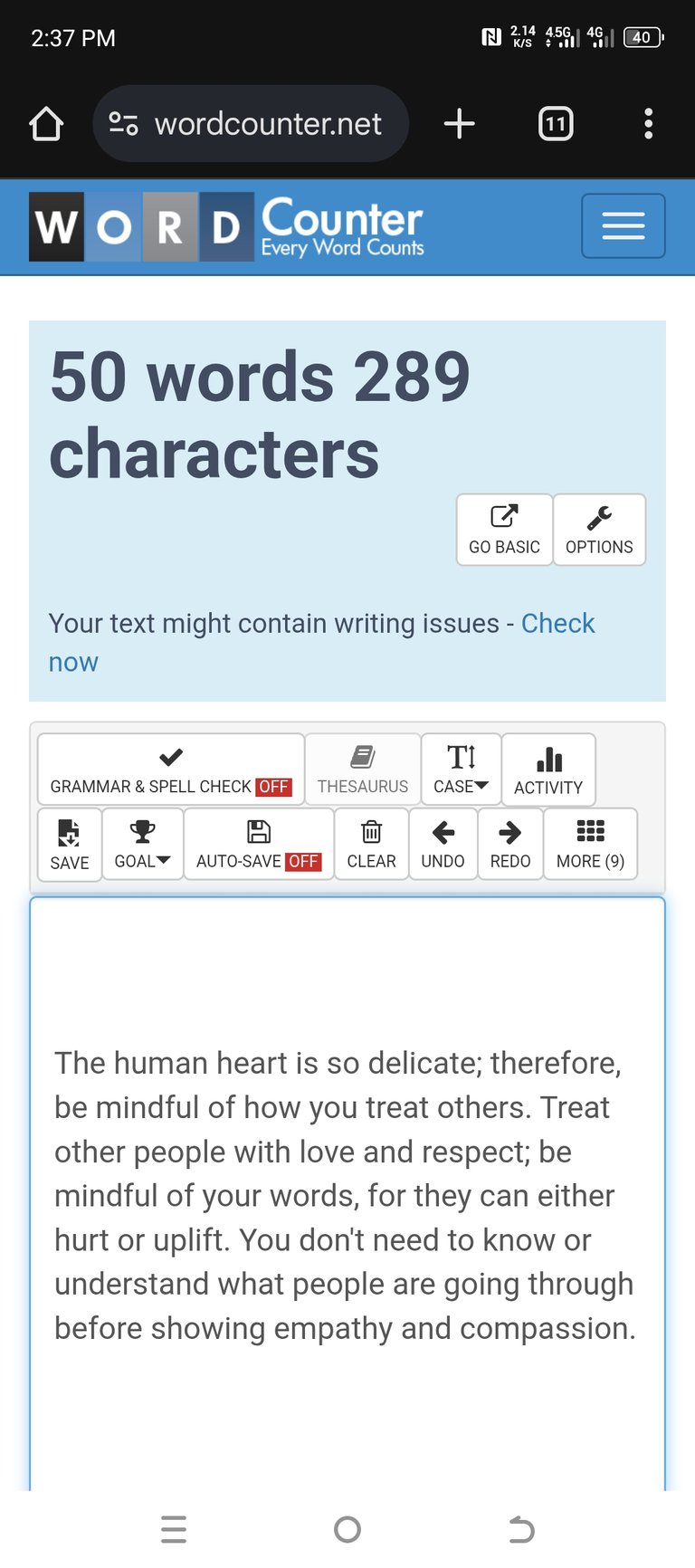Save the text with Save button
The width and height of the screenshot is (695, 1568).
point(70,844)
